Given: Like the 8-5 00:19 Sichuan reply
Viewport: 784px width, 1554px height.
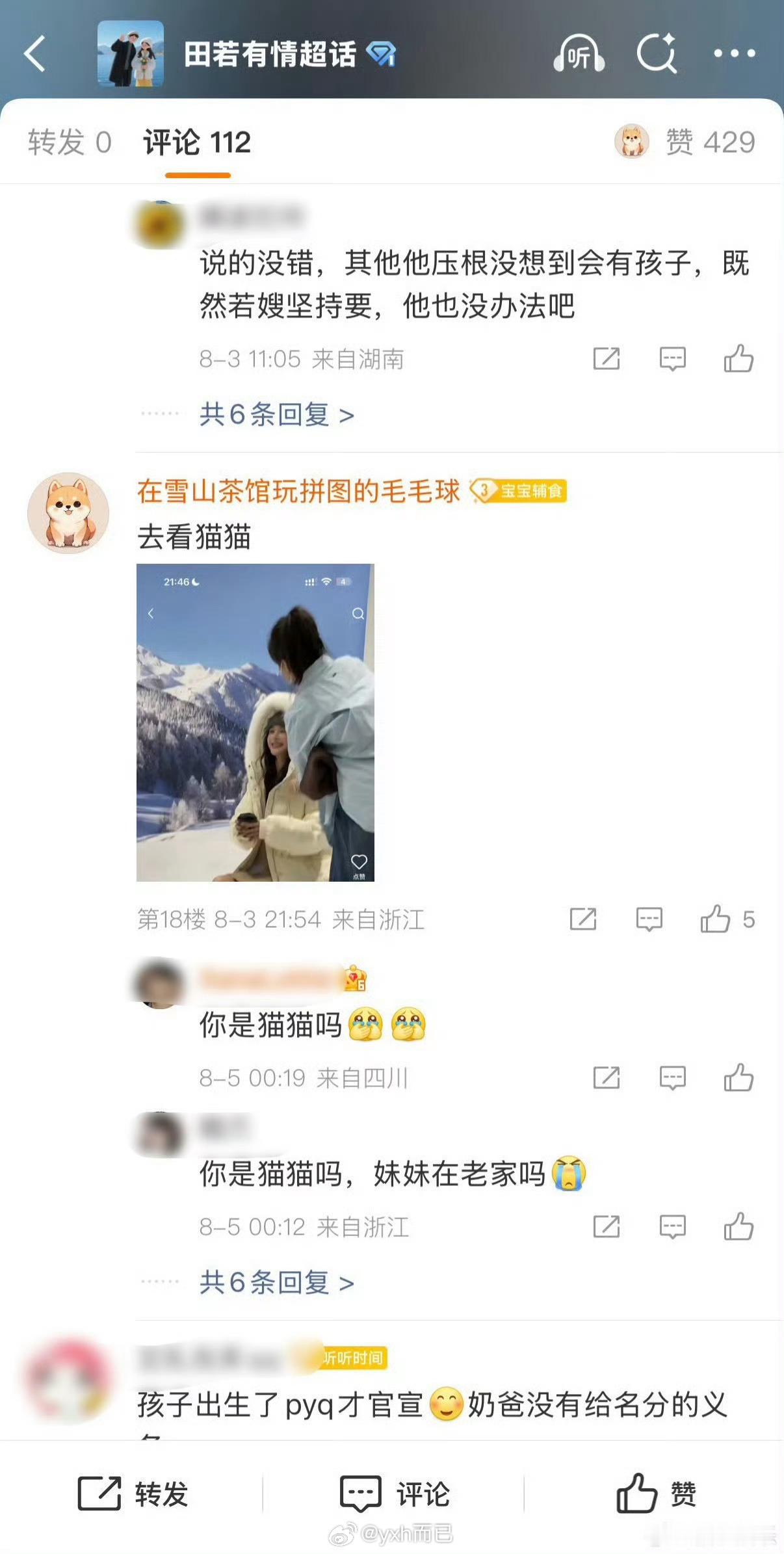Looking at the screenshot, I should [x=738, y=1078].
